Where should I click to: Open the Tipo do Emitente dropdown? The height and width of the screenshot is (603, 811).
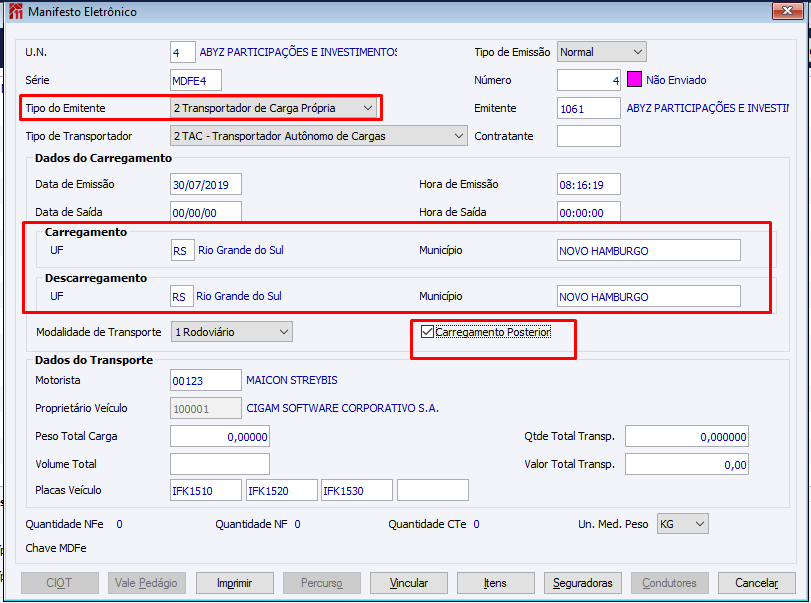pyautogui.click(x=273, y=108)
